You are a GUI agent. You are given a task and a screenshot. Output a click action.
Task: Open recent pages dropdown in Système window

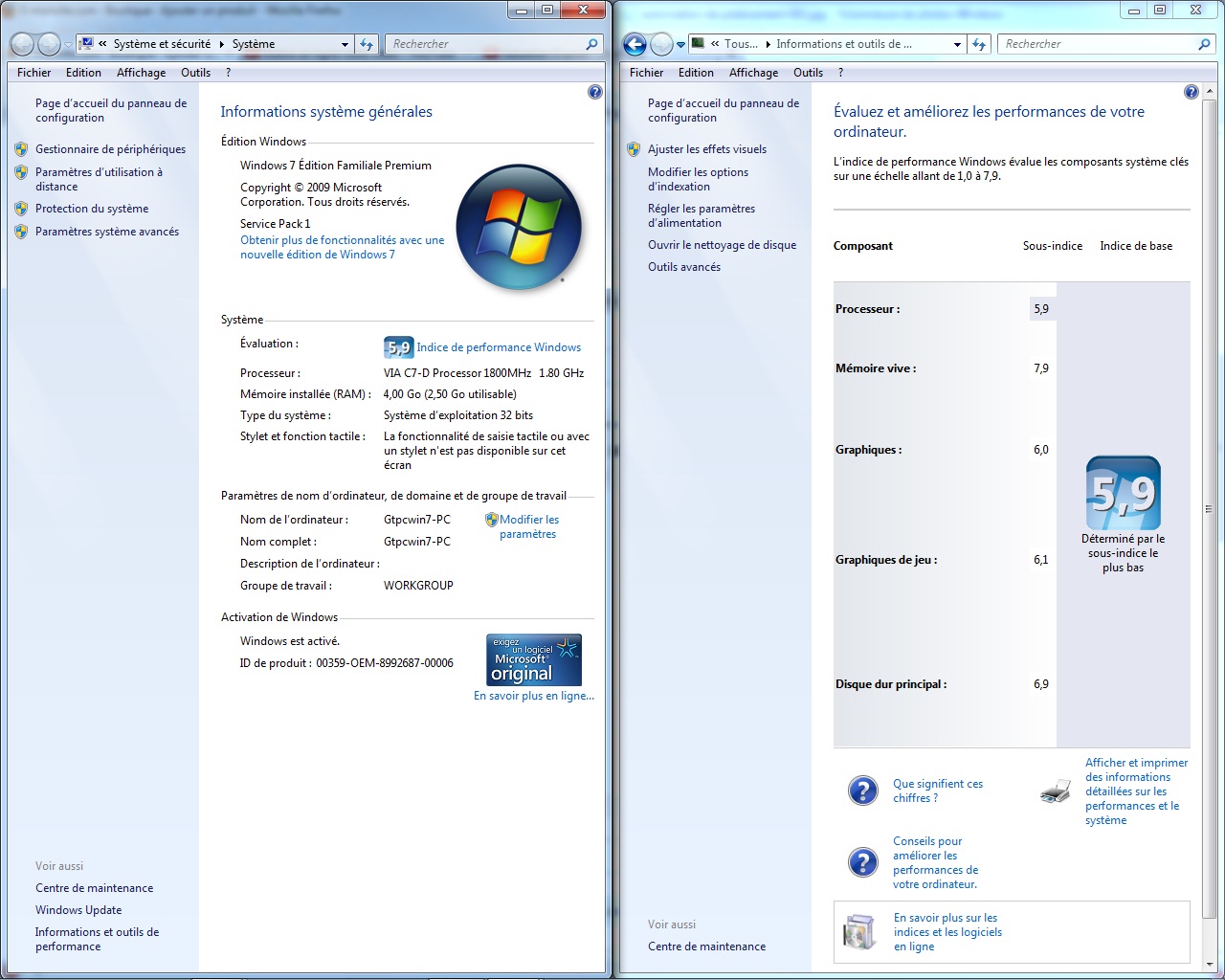tap(68, 45)
